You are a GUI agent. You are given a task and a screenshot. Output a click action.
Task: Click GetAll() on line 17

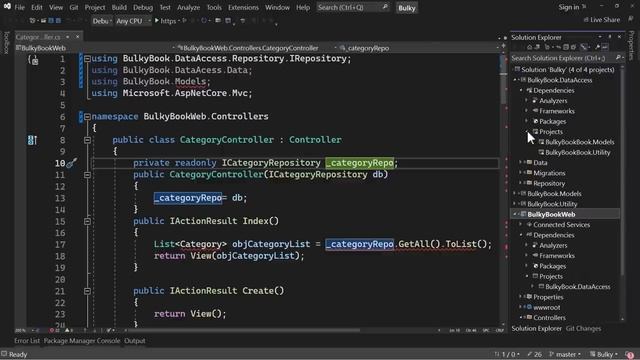click(419, 244)
